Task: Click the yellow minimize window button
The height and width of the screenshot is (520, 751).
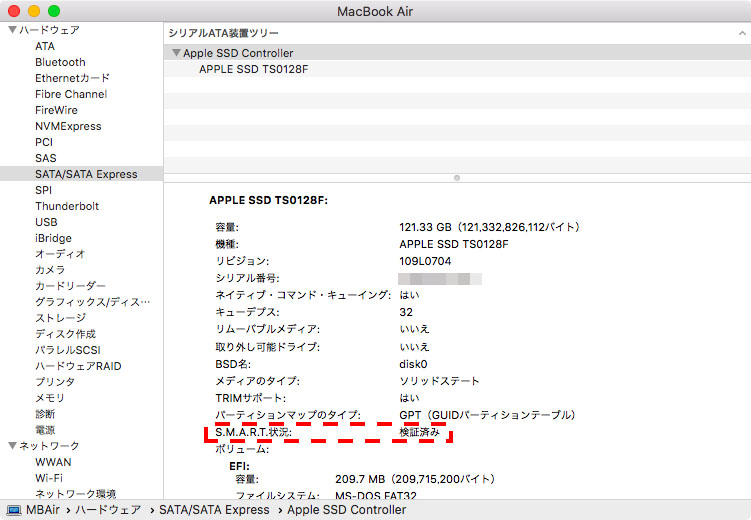Action: 34,11
